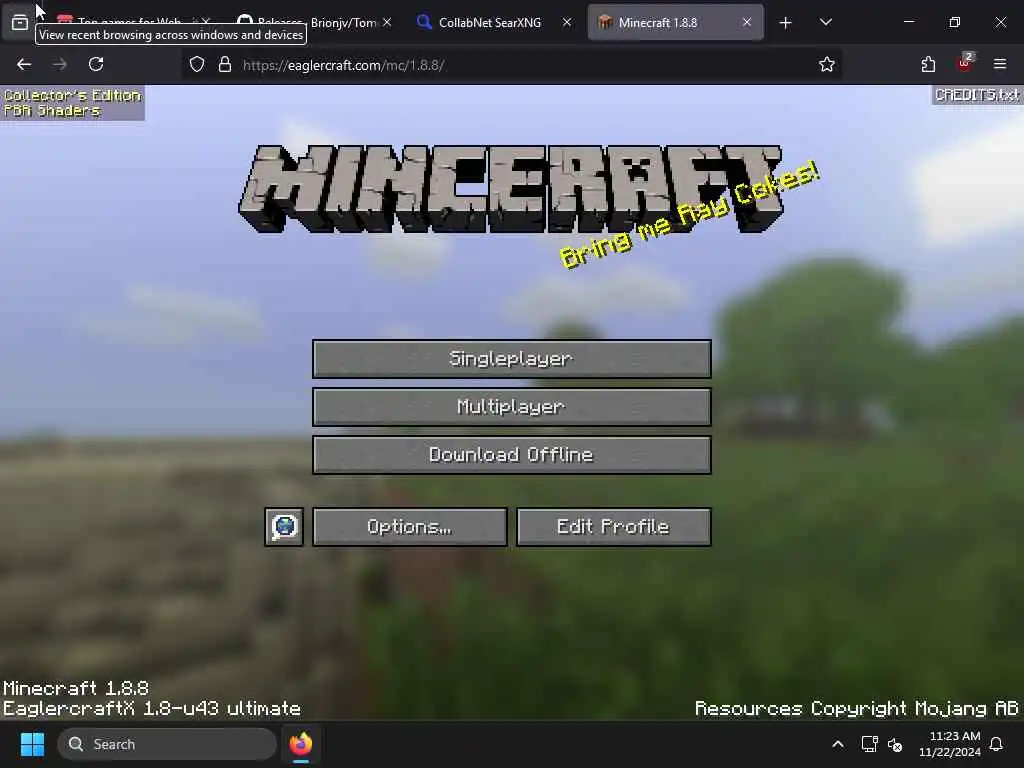Open the Windows Start menu
The image size is (1024, 768).
point(32,744)
